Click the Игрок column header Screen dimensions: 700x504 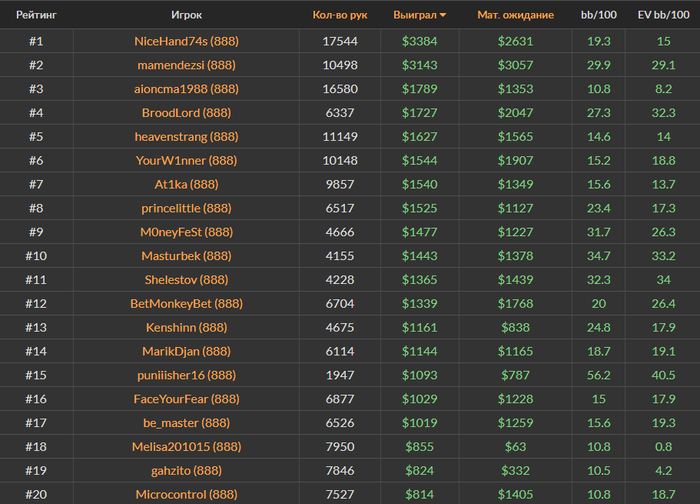point(187,15)
